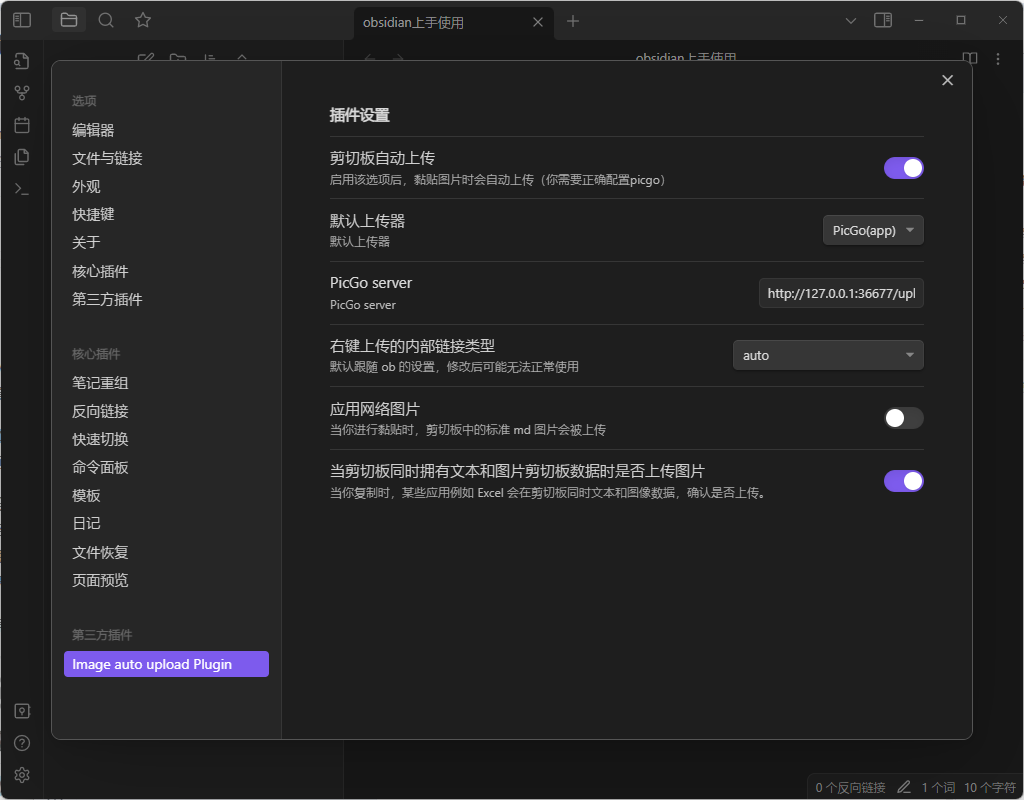This screenshot has width=1024, height=800.
Task: Edit the PicGo server address field
Action: point(840,292)
